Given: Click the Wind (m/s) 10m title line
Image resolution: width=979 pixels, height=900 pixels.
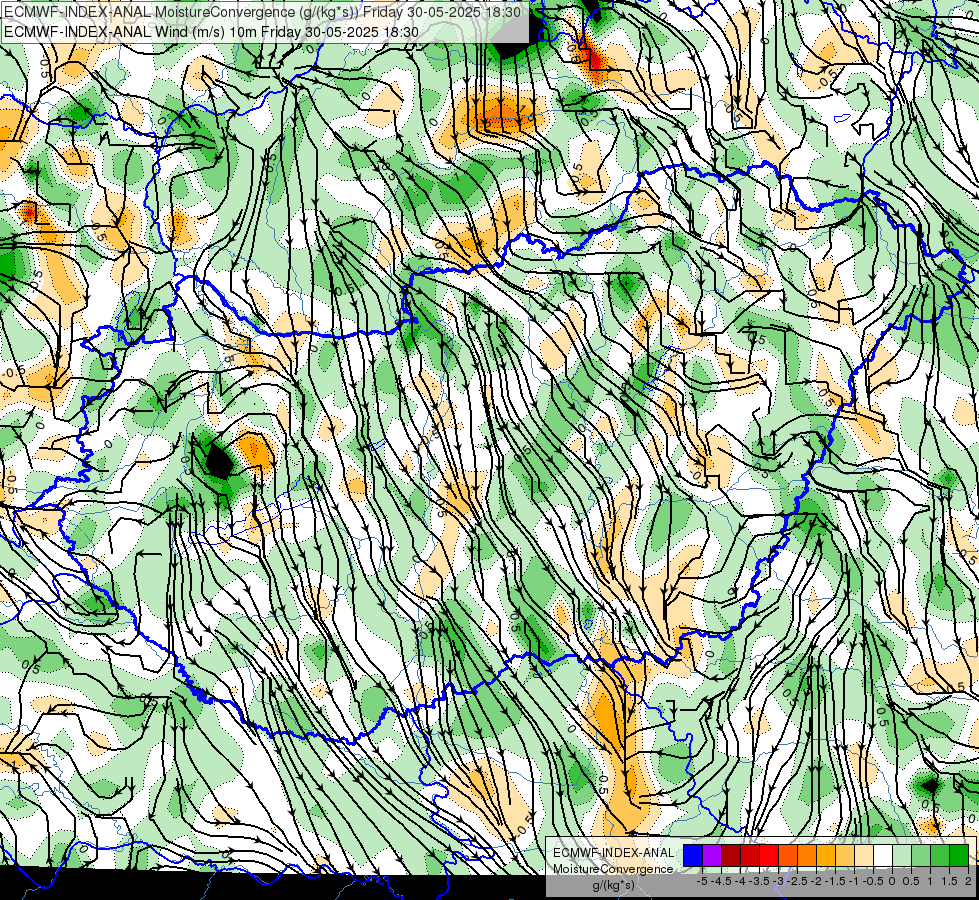Looking at the screenshot, I should (x=210, y=31).
